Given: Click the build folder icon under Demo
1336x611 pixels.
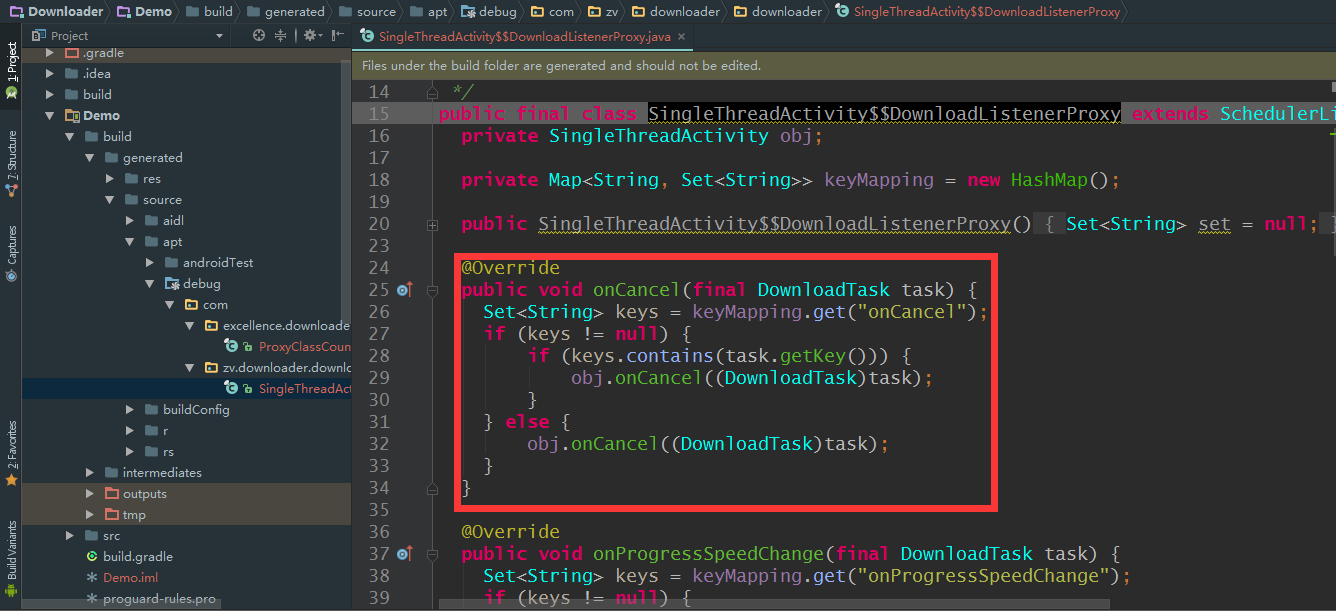Looking at the screenshot, I should [91, 136].
